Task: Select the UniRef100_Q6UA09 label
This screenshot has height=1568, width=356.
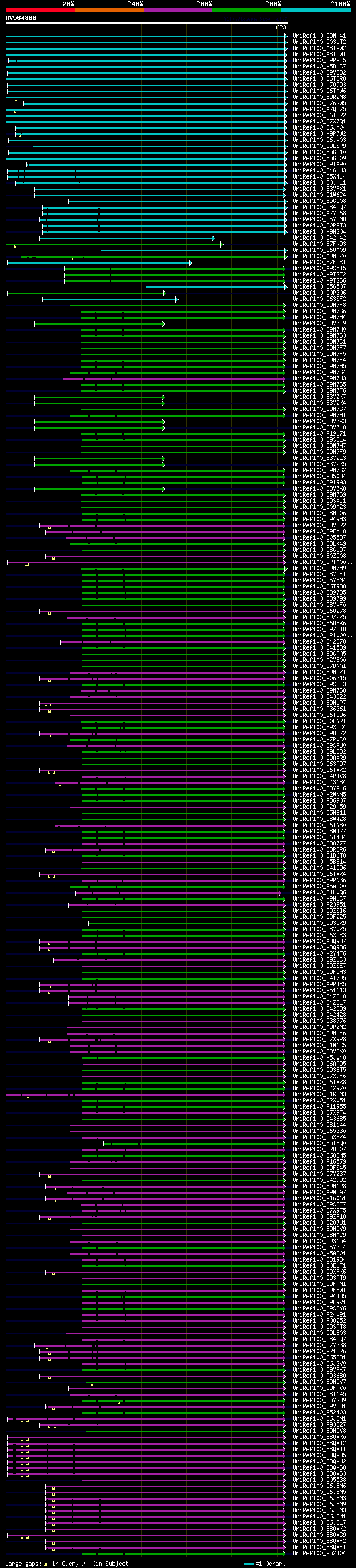Action: pos(319,250)
